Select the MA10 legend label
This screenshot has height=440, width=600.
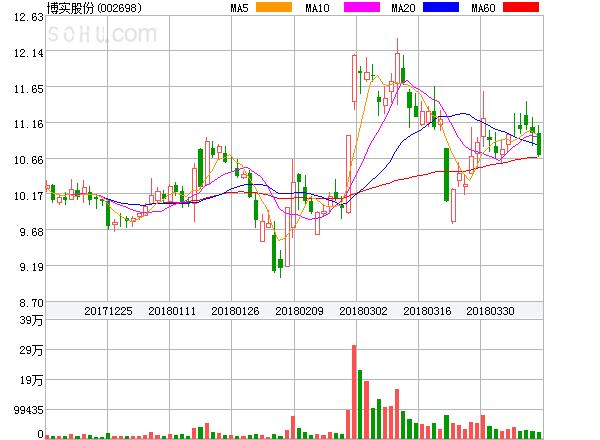coord(317,8)
